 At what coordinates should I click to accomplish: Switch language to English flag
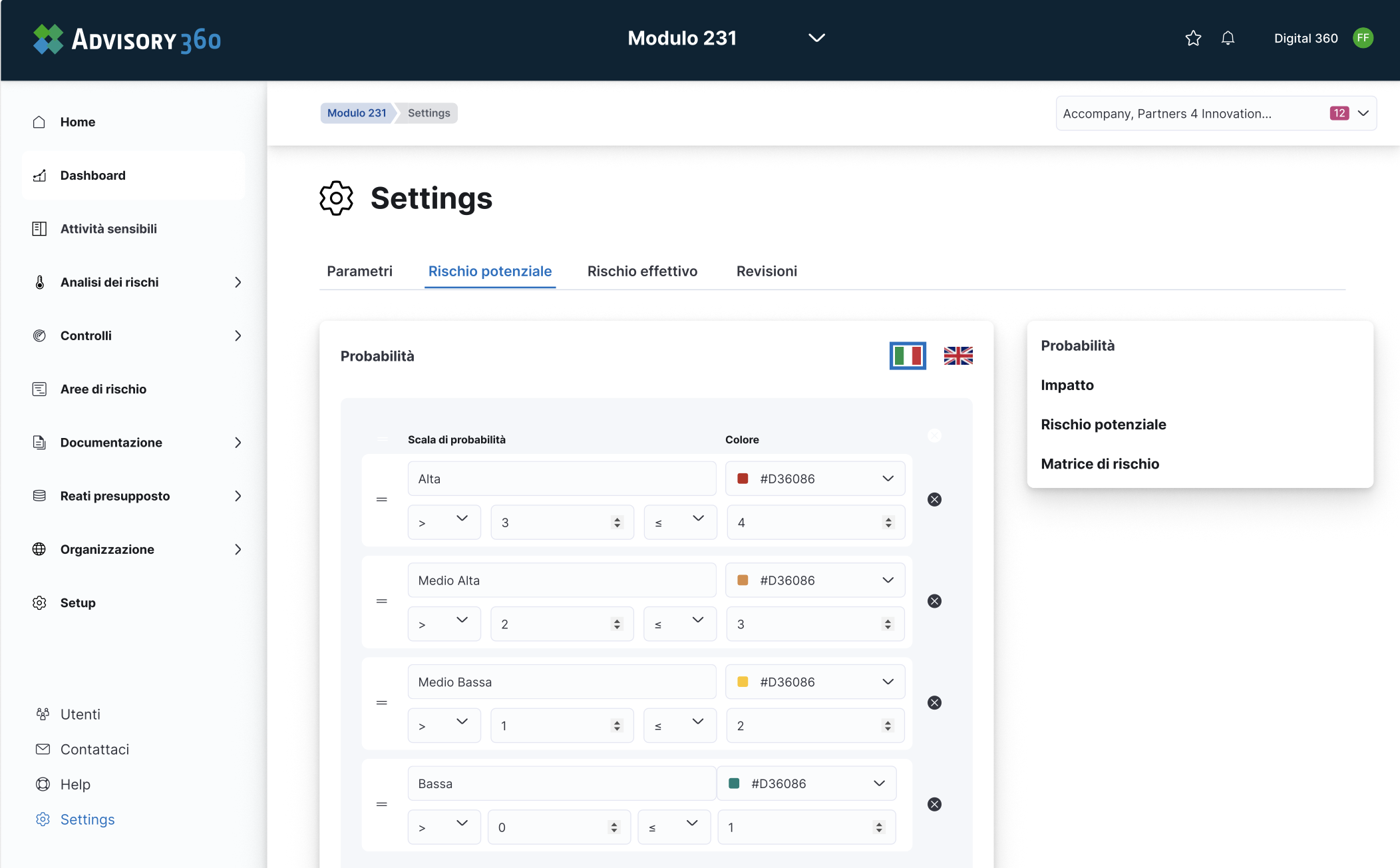point(958,356)
